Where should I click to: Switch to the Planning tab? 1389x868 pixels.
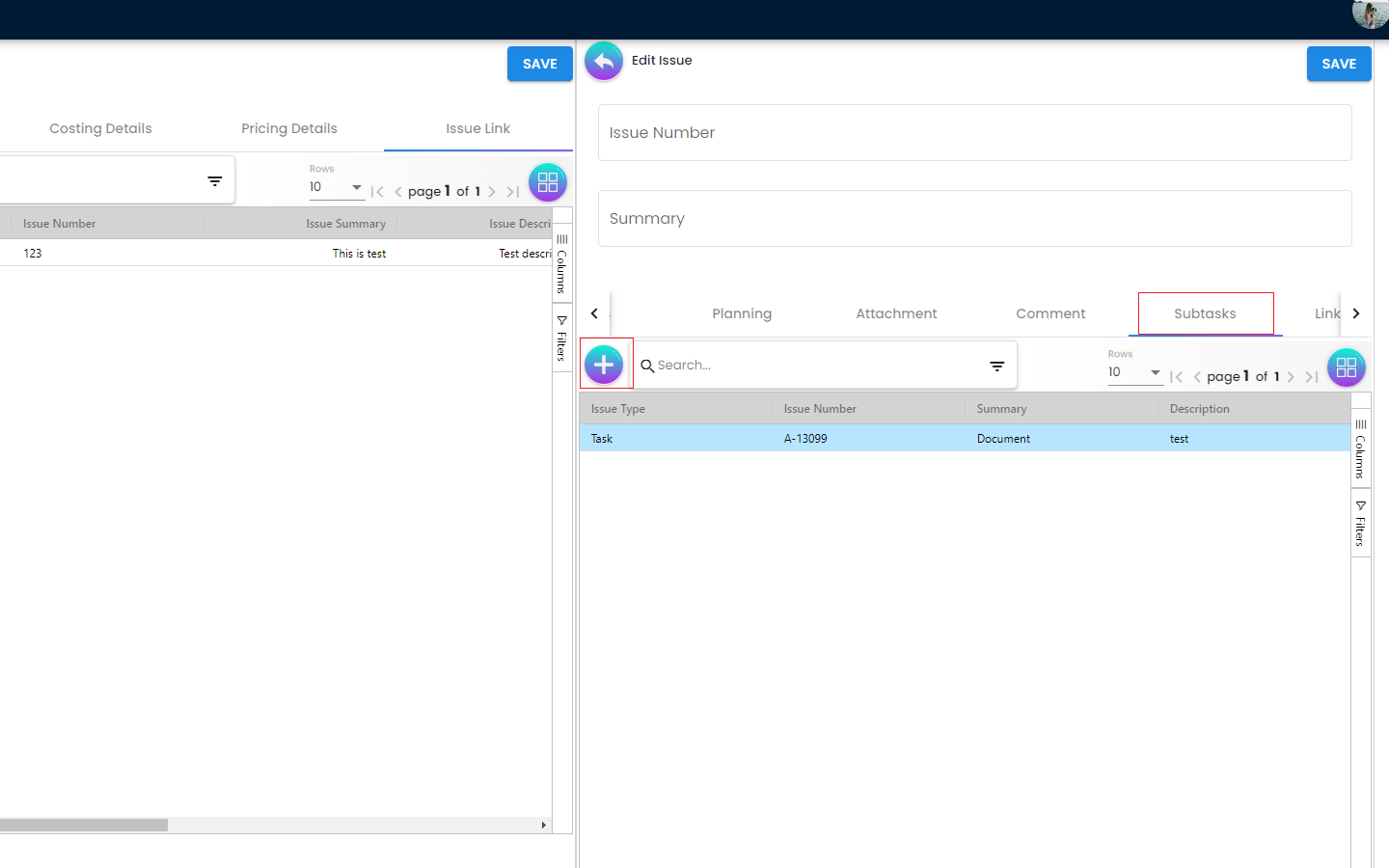[x=741, y=313]
